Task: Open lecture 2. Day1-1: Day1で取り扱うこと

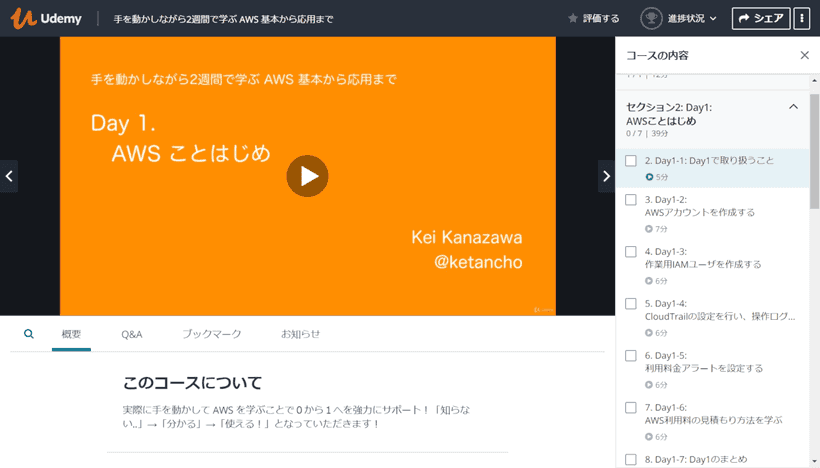Action: tap(712, 168)
